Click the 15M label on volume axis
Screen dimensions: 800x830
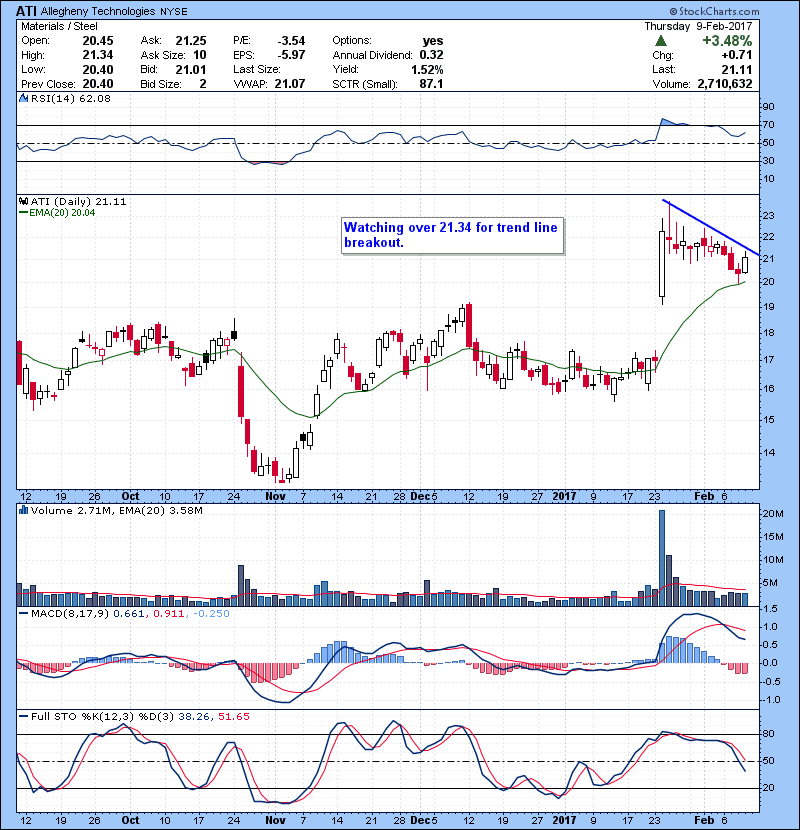point(772,537)
